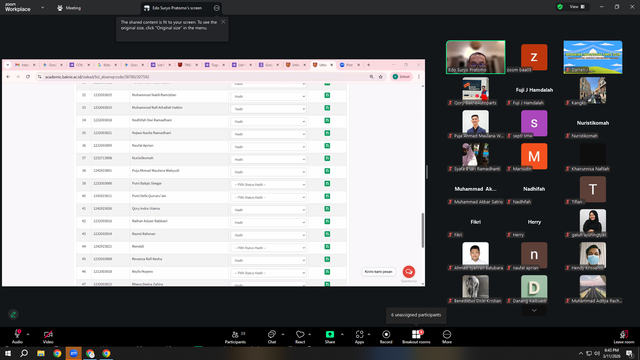The image size is (640, 360).
Task: Click student name 'Nurlatikomah' in table
Action: tap(142, 158)
